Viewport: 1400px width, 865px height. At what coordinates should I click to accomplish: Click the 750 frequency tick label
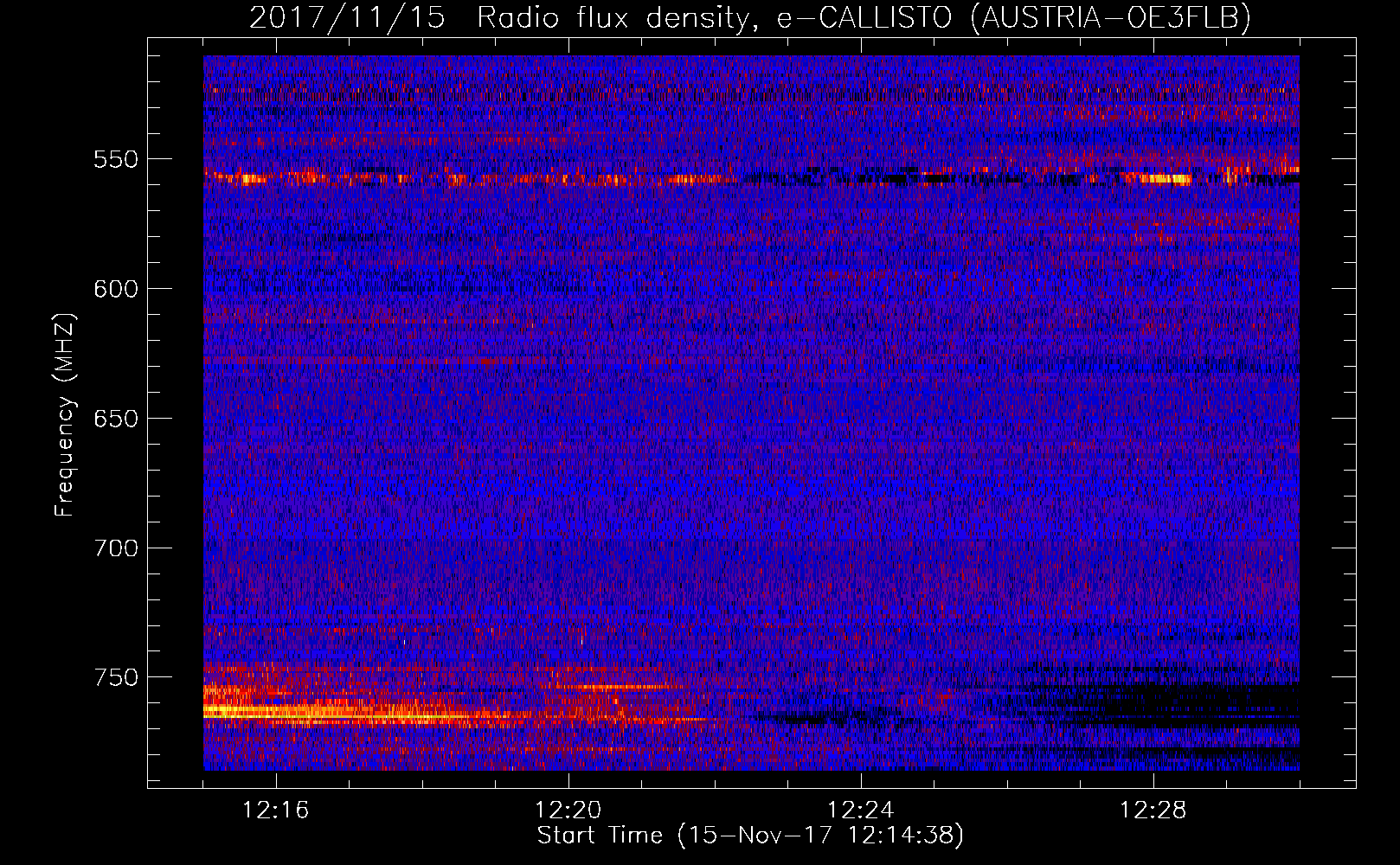point(116,677)
